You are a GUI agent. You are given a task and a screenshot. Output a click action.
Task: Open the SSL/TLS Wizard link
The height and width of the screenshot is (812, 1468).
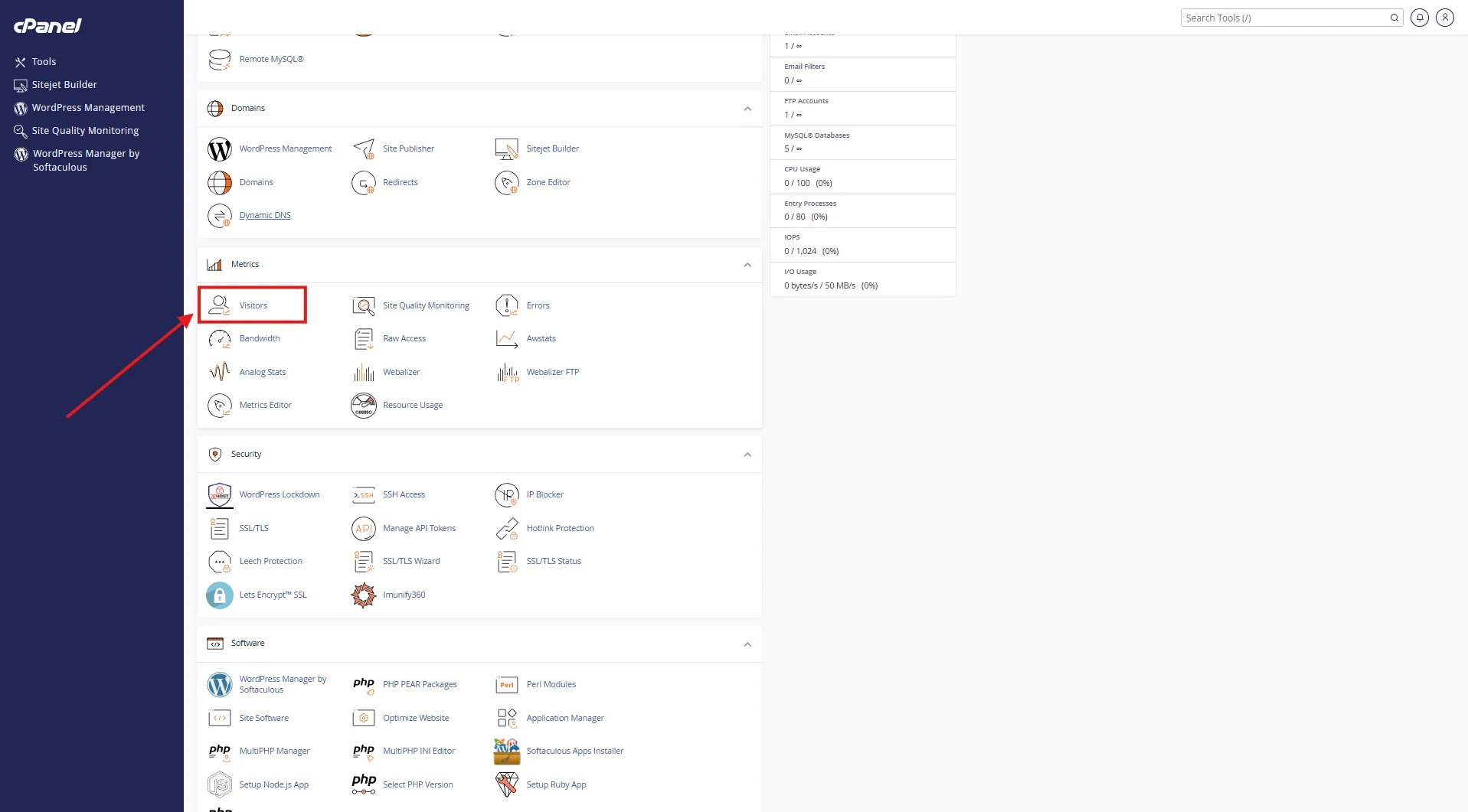411,561
